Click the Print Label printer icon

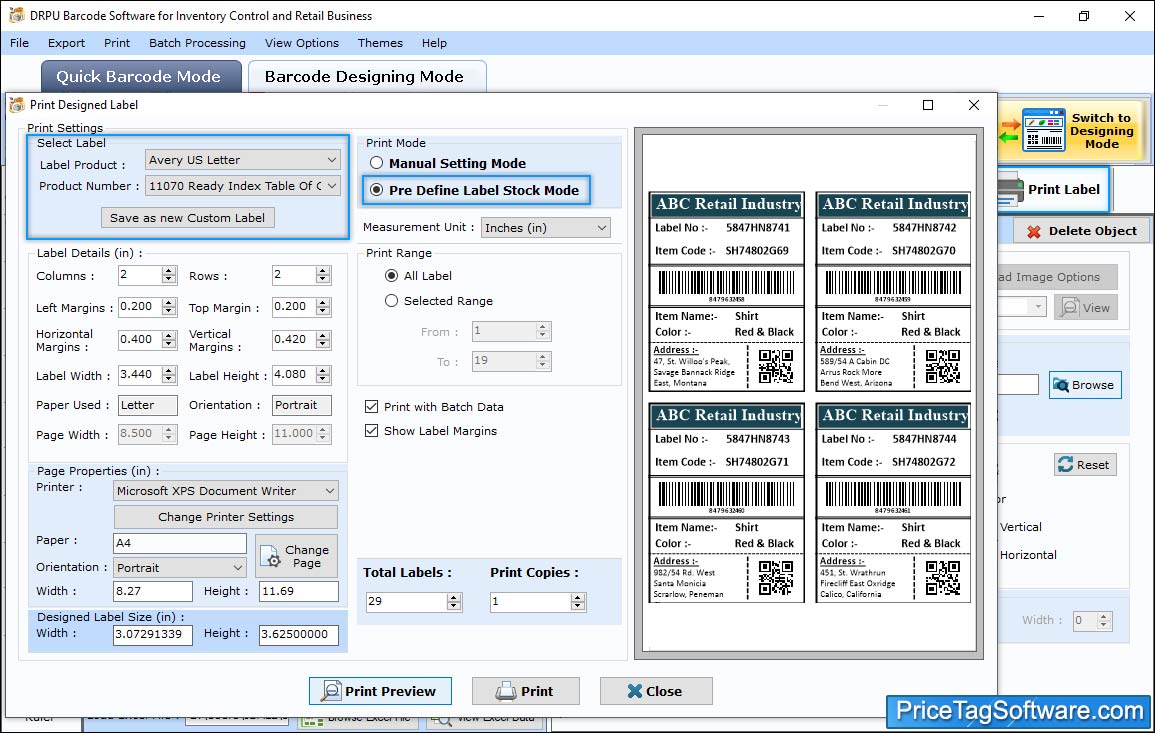(1010, 190)
